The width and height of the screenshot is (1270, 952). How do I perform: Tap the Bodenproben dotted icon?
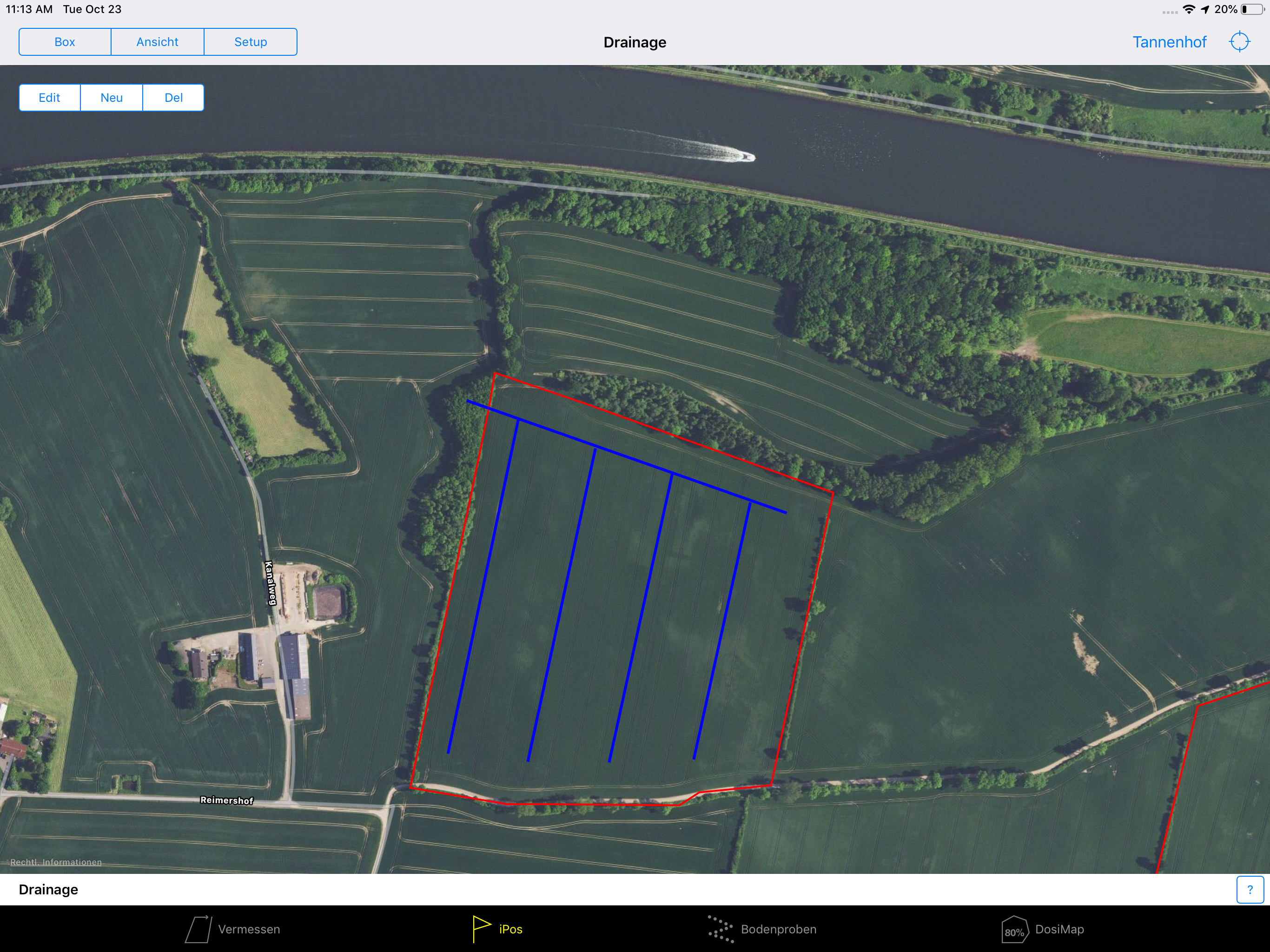tap(721, 929)
